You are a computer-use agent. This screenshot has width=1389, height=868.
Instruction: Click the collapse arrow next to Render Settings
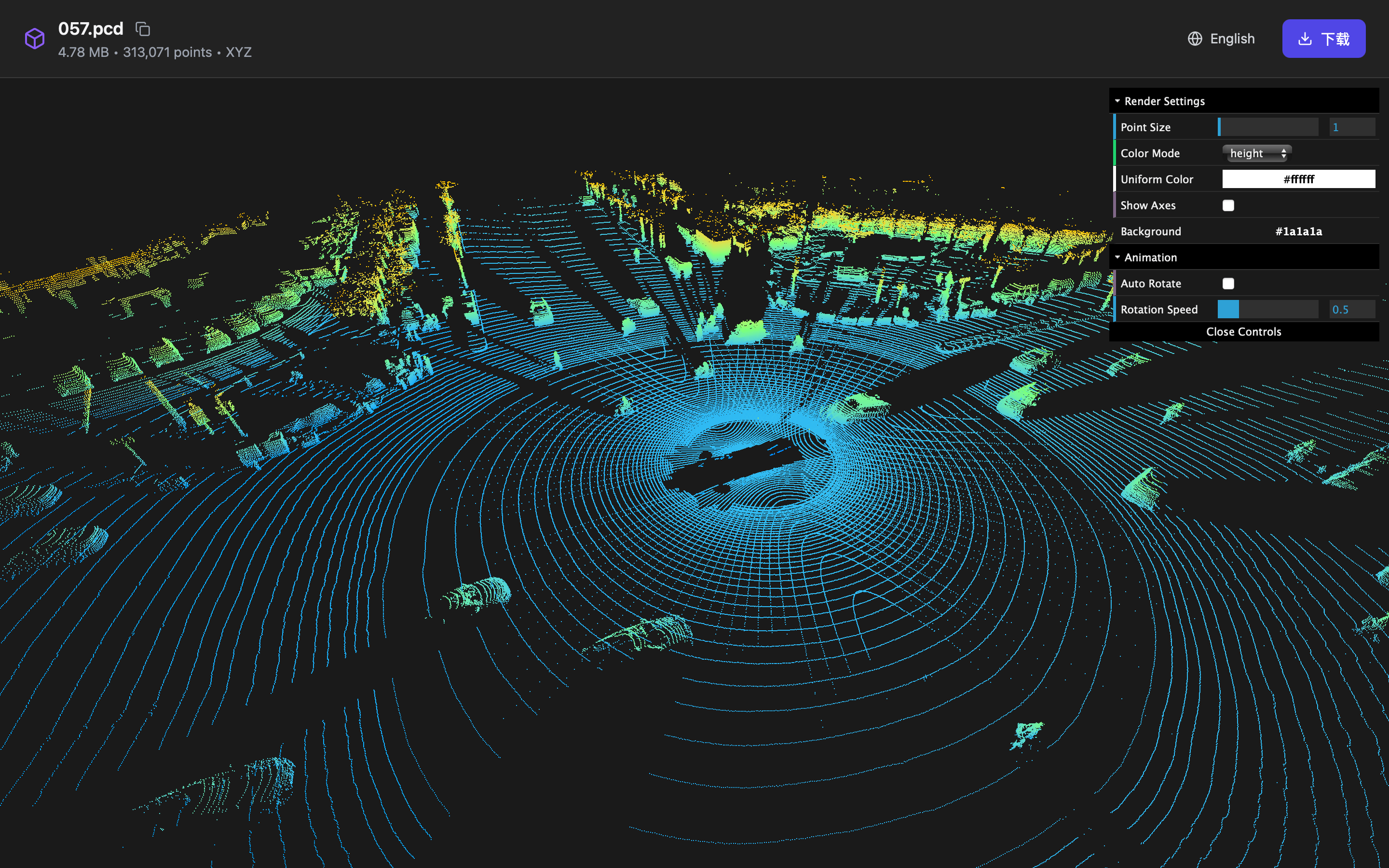pyautogui.click(x=1117, y=100)
